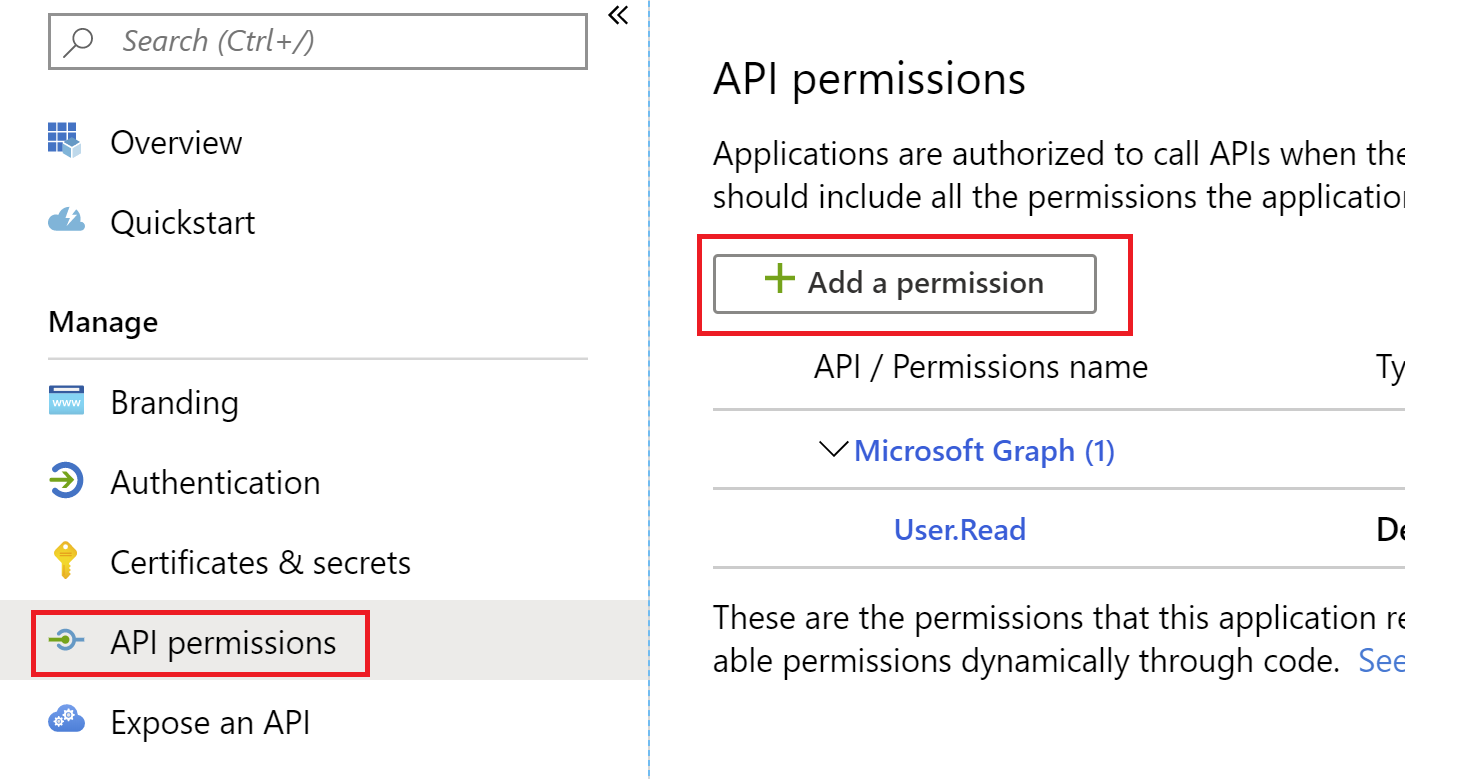Click the Overview icon in the sidebar
This screenshot has height=779, width=1484.
pyautogui.click(x=64, y=141)
